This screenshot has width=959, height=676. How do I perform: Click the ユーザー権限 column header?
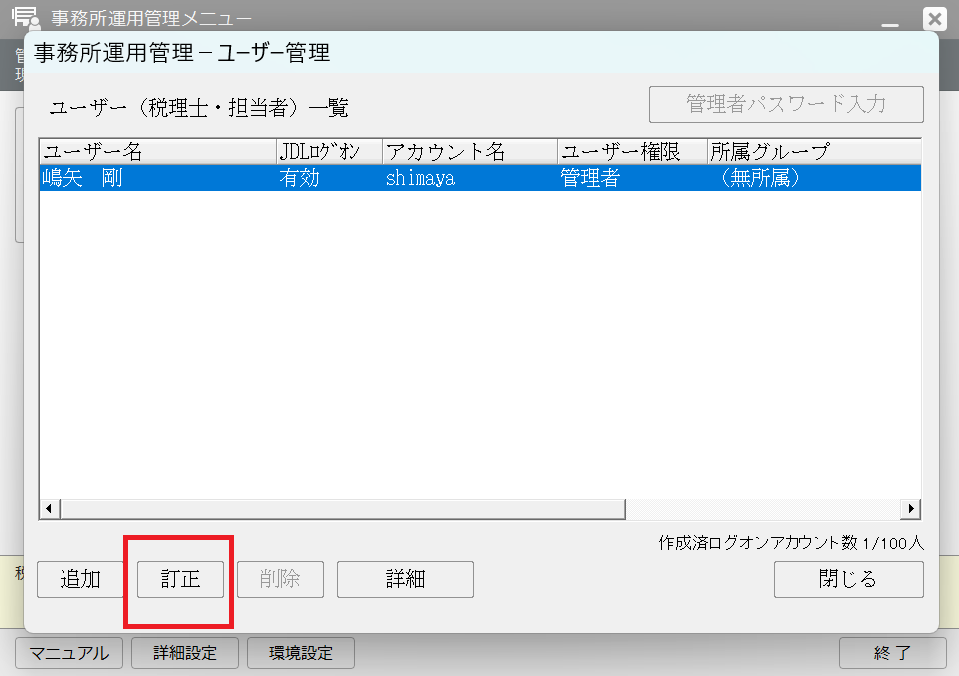(x=631, y=151)
